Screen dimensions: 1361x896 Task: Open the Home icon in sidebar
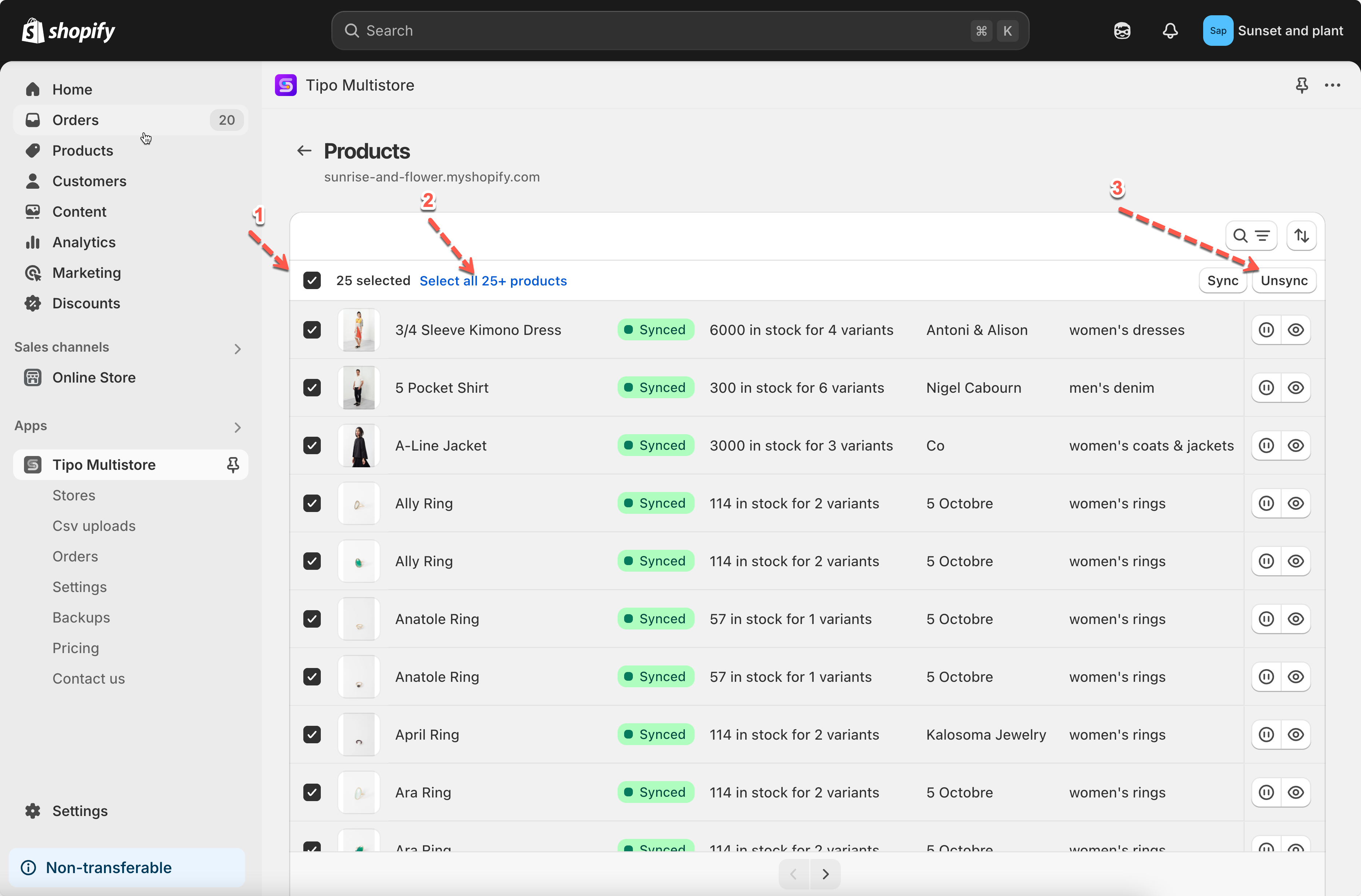[x=33, y=89]
